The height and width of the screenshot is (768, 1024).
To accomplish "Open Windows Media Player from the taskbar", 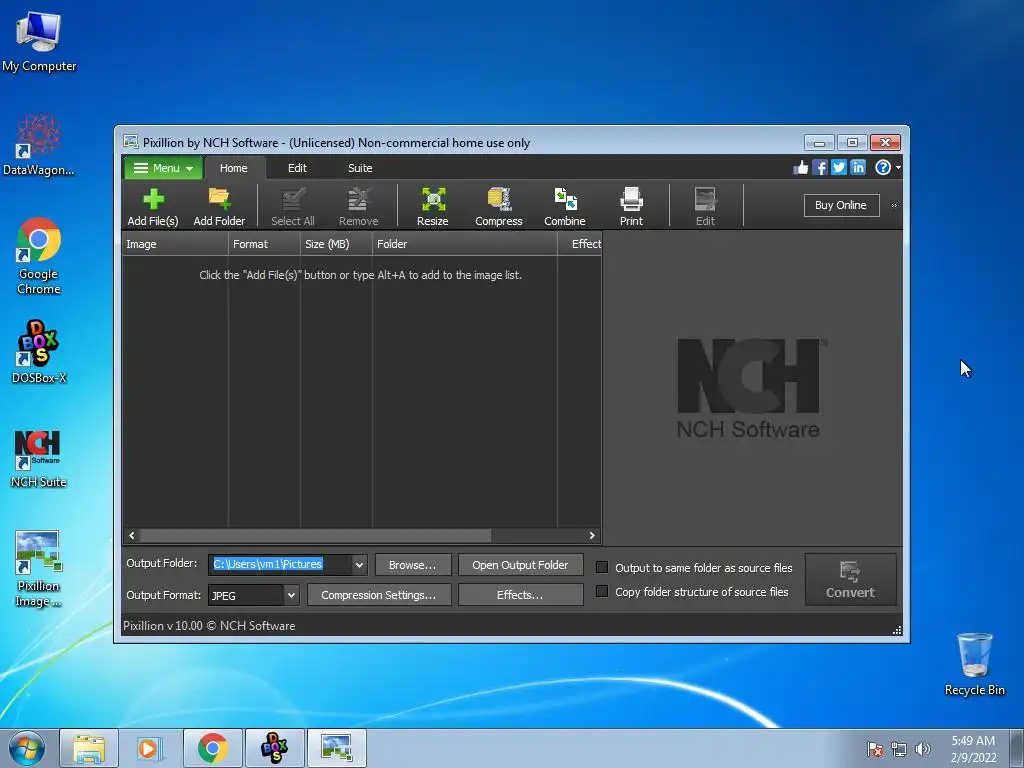I will pos(149,748).
